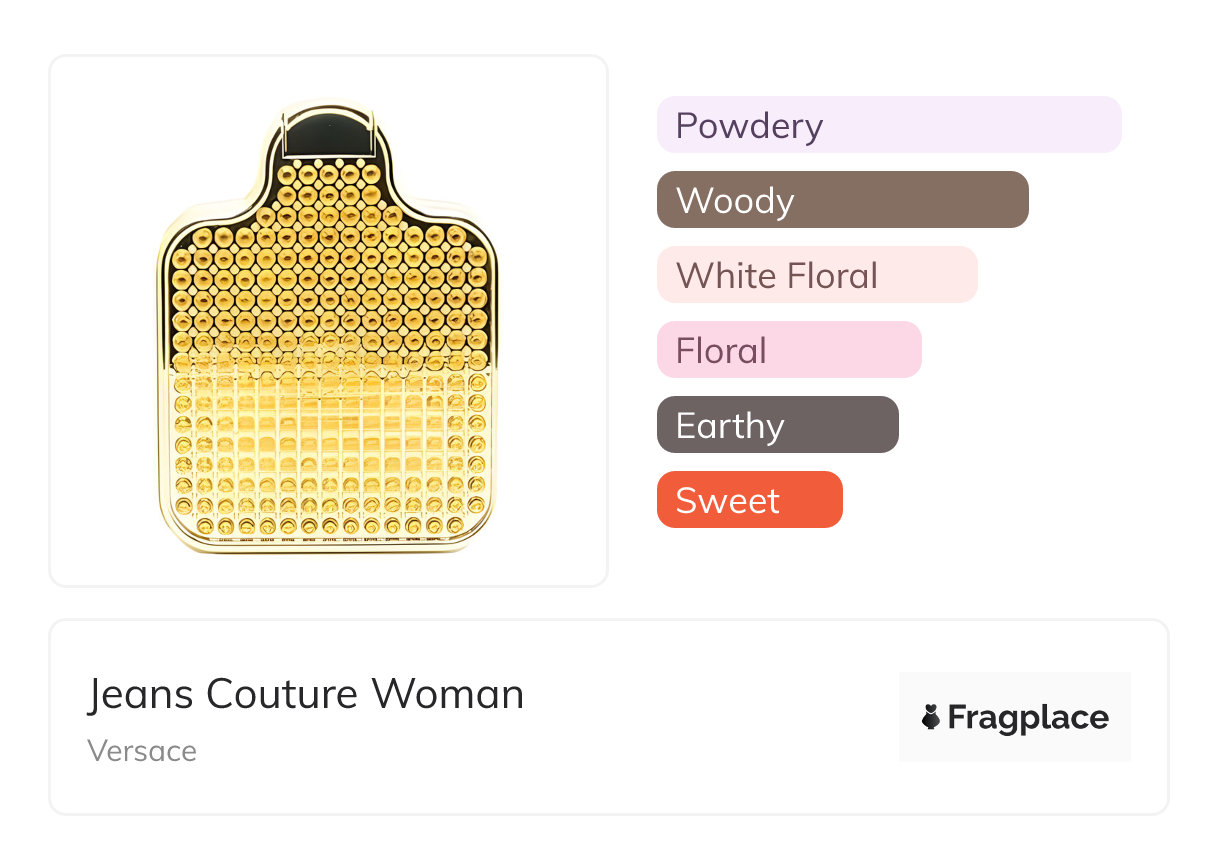
Task: Open the Jeans Couture Woman title
Action: (305, 694)
